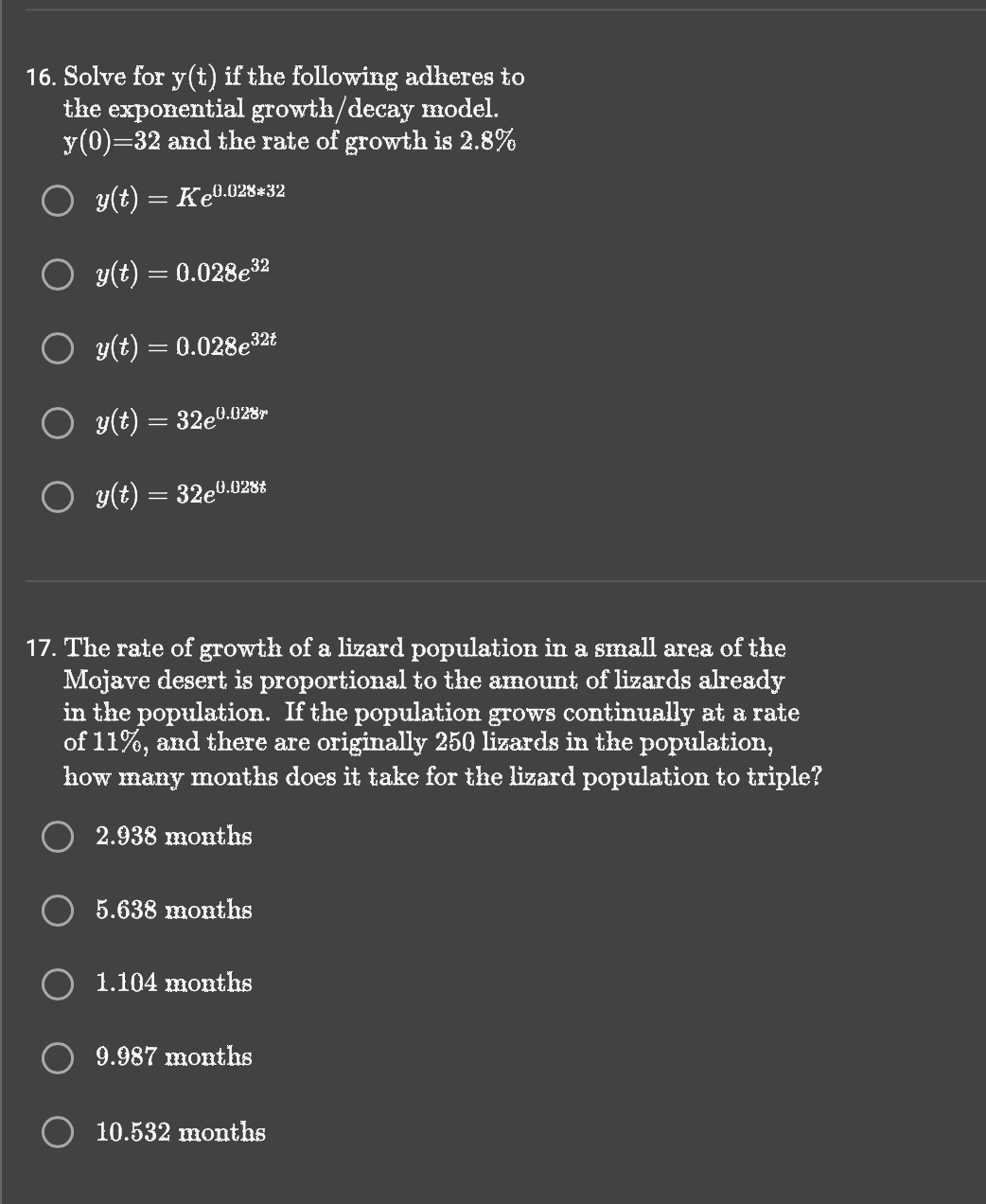Click the label text 5.638 months
Image resolution: width=986 pixels, height=1204 pixels.
point(173,911)
